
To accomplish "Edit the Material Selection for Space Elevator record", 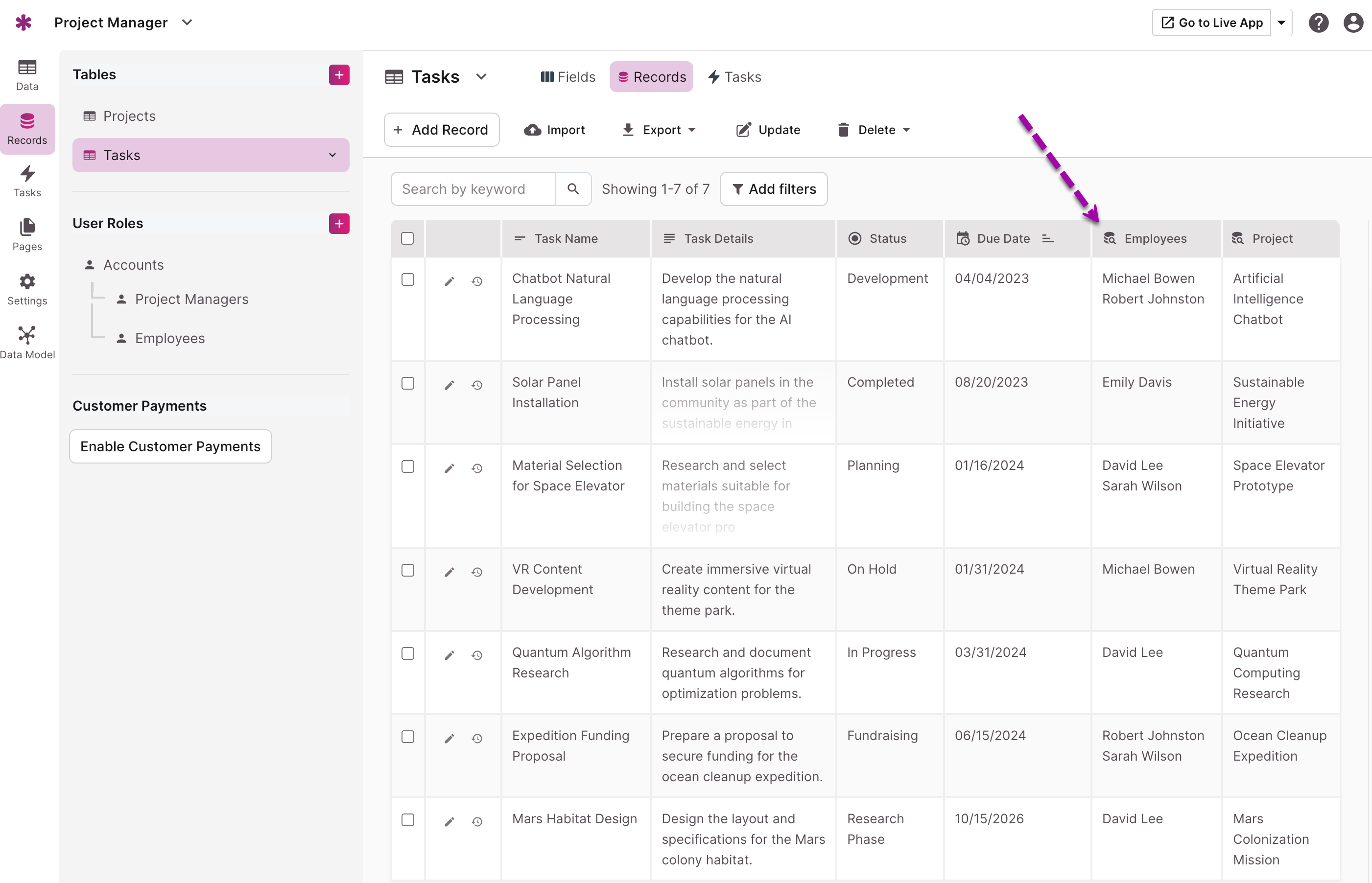I will pyautogui.click(x=449, y=468).
